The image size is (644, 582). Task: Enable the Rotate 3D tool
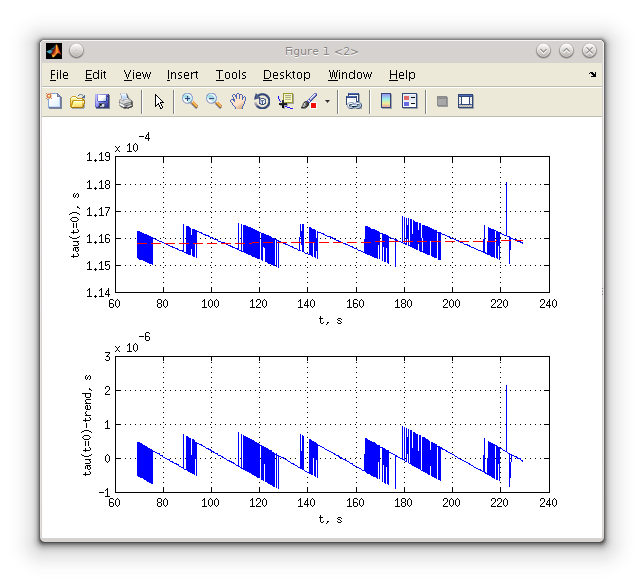pos(262,101)
